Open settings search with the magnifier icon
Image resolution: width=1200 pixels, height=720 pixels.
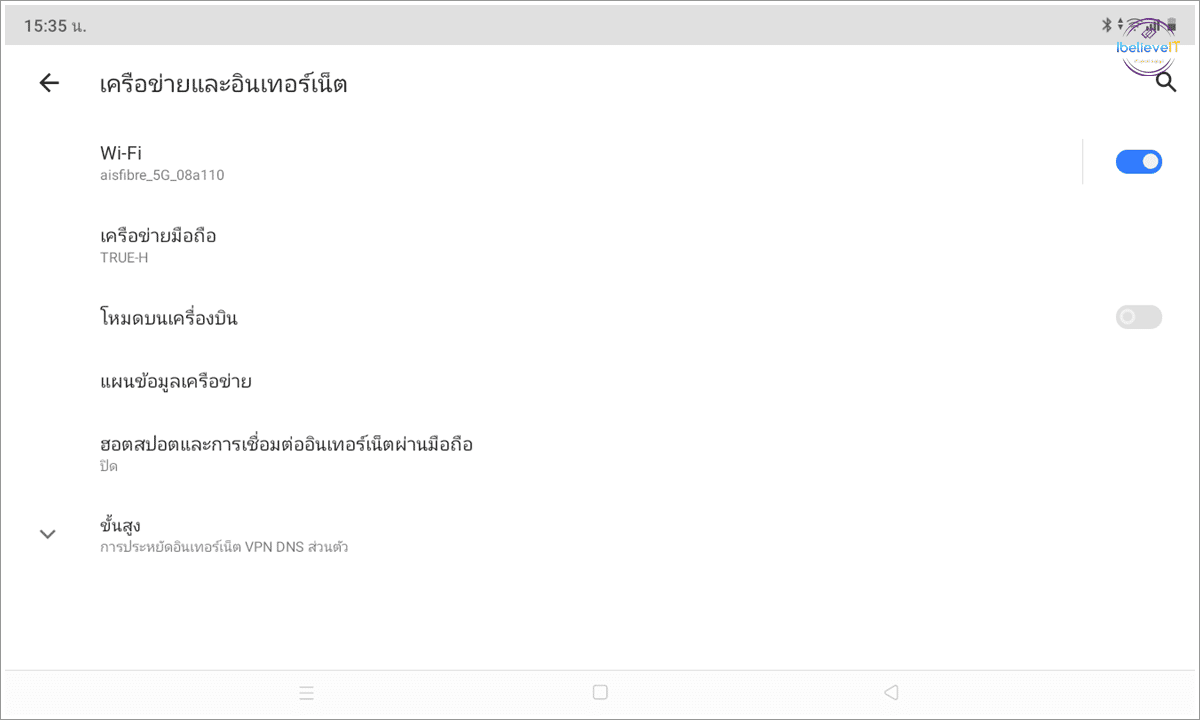point(1166,83)
